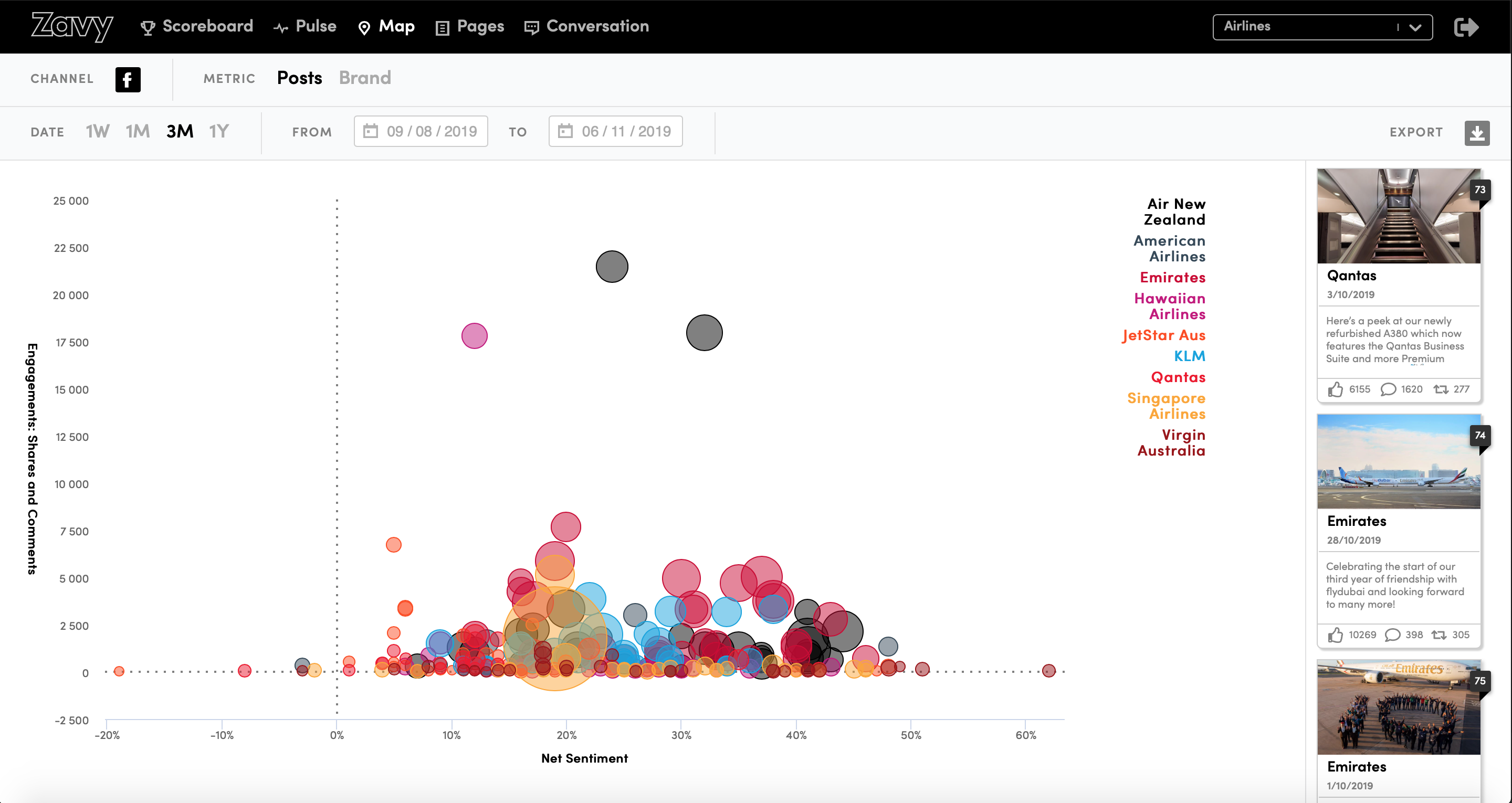Screen dimensions: 1512x803
Task: Click the pink Hawaiian Airlines bubble near 17 500
Action: point(474,336)
